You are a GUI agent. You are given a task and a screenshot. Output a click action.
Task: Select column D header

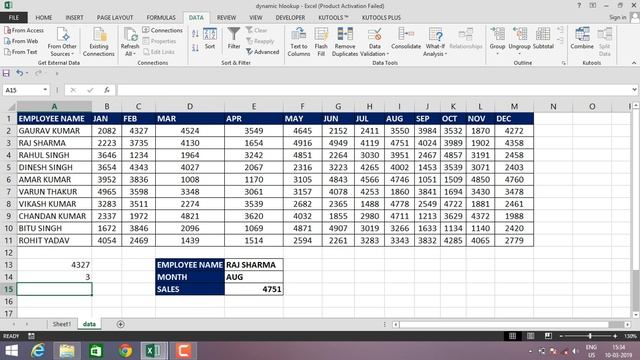pyautogui.click(x=190, y=107)
